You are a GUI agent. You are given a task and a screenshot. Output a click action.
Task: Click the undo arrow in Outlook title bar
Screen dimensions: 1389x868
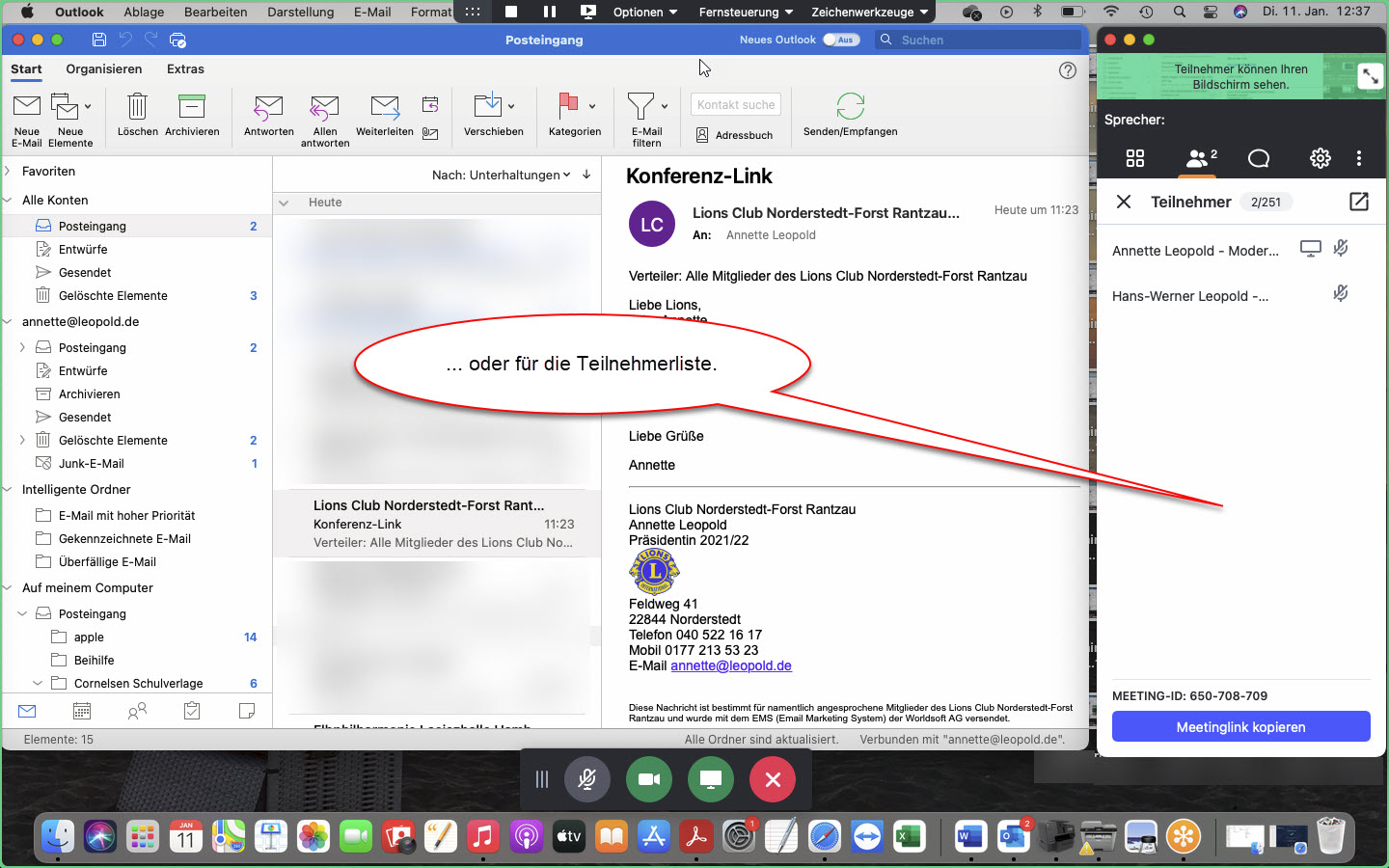tap(125, 40)
